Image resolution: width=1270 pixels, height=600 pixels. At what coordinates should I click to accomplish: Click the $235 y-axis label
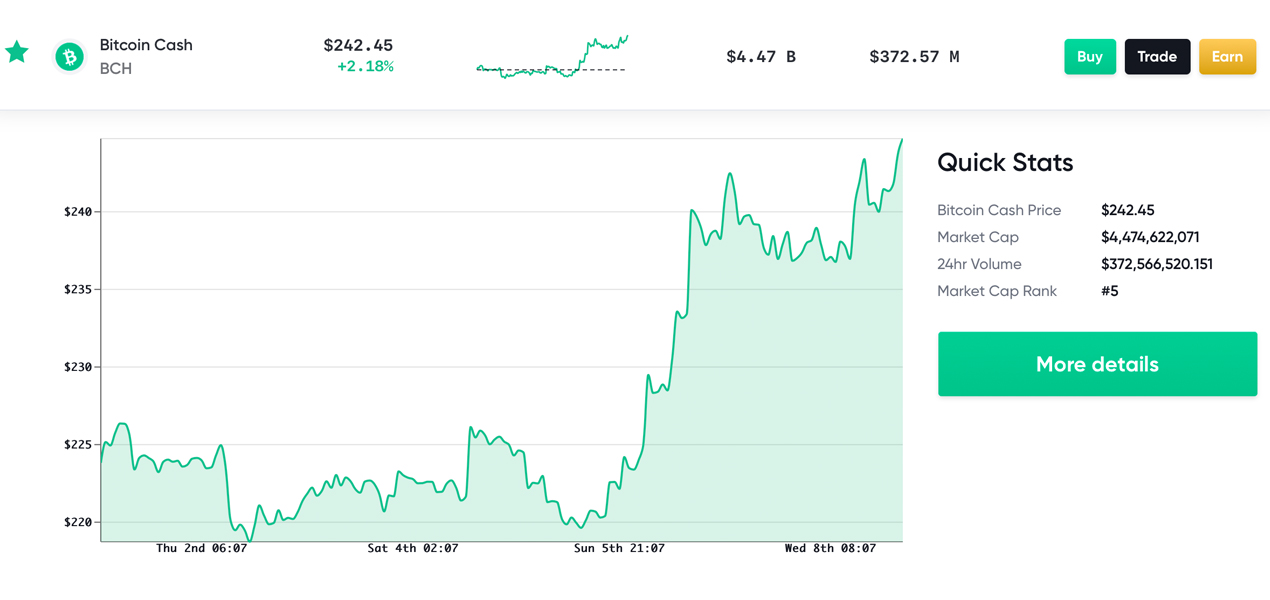(x=77, y=290)
